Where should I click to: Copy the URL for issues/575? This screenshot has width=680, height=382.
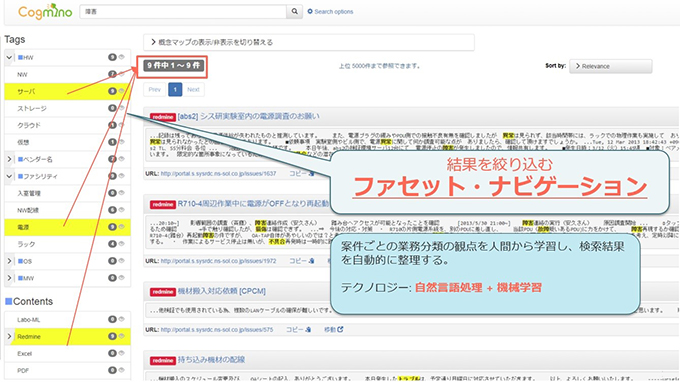coord(298,330)
